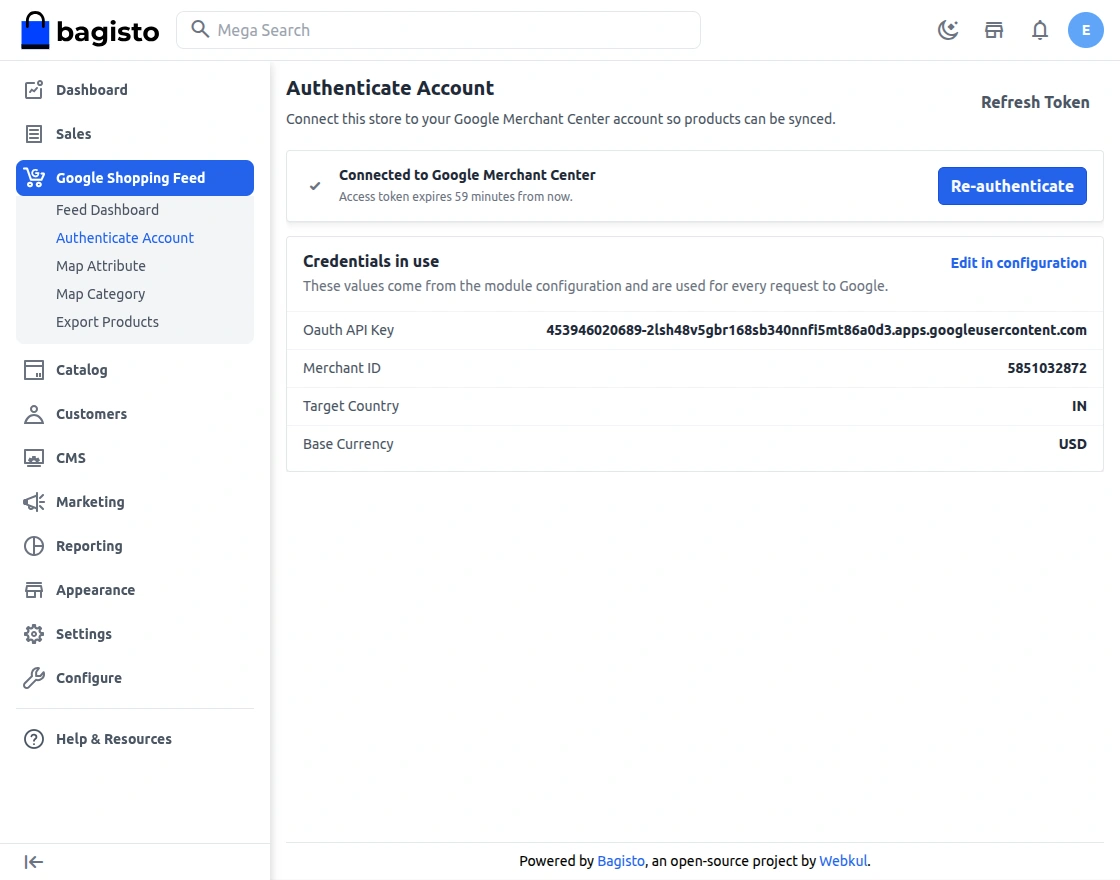Image resolution: width=1120 pixels, height=880 pixels.
Task: Click the Help question mark icon
Action: tap(34, 739)
